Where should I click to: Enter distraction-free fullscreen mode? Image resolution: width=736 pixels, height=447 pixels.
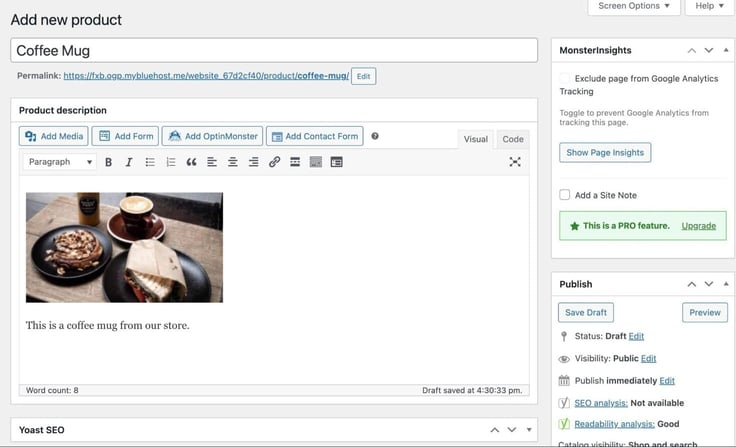(x=515, y=162)
